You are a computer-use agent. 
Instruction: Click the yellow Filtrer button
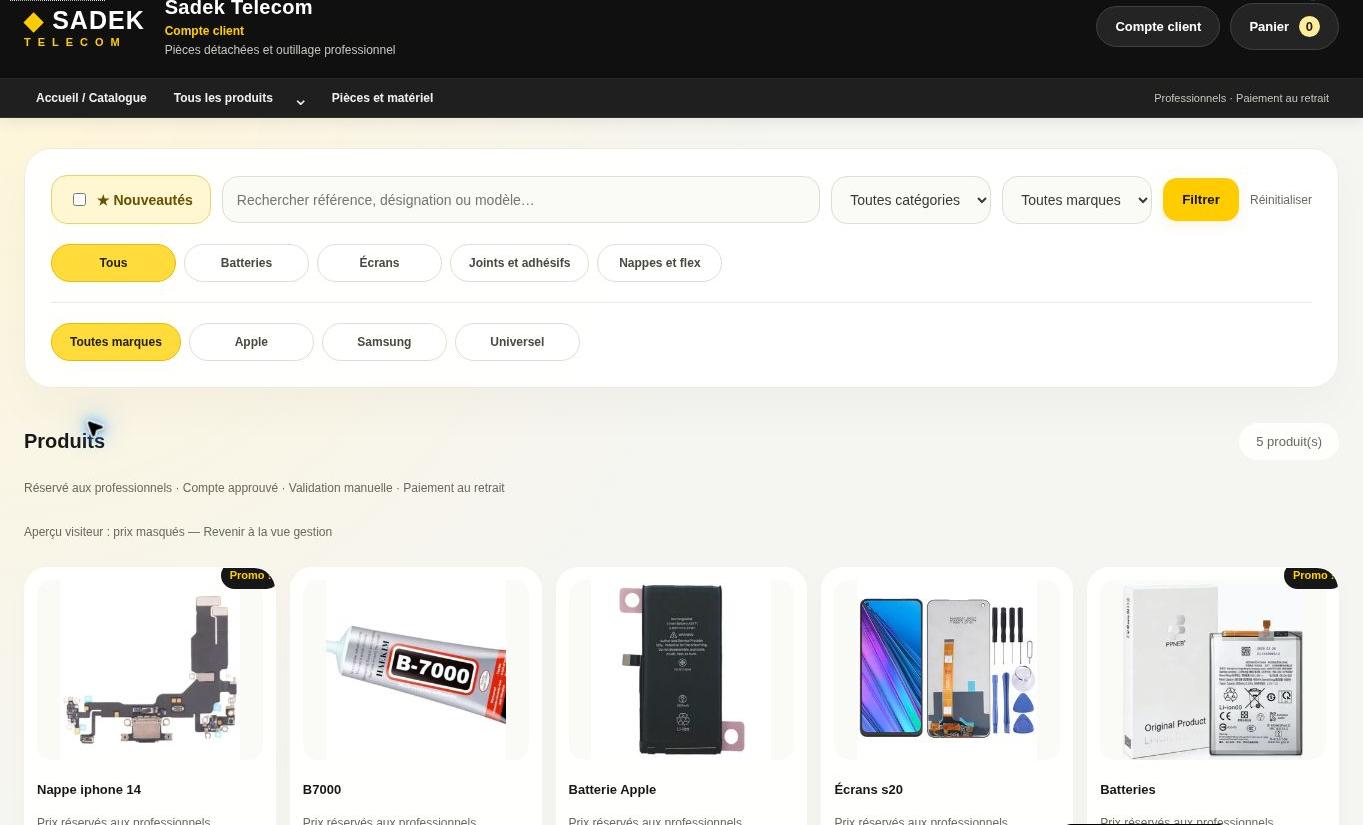[1200, 200]
